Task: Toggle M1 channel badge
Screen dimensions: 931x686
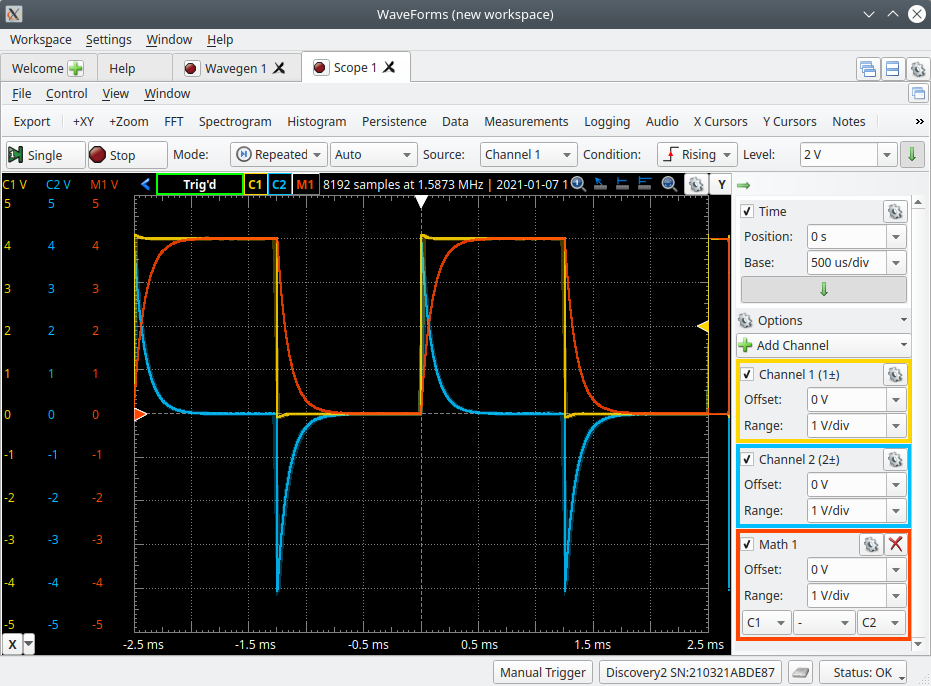Action: coord(305,184)
